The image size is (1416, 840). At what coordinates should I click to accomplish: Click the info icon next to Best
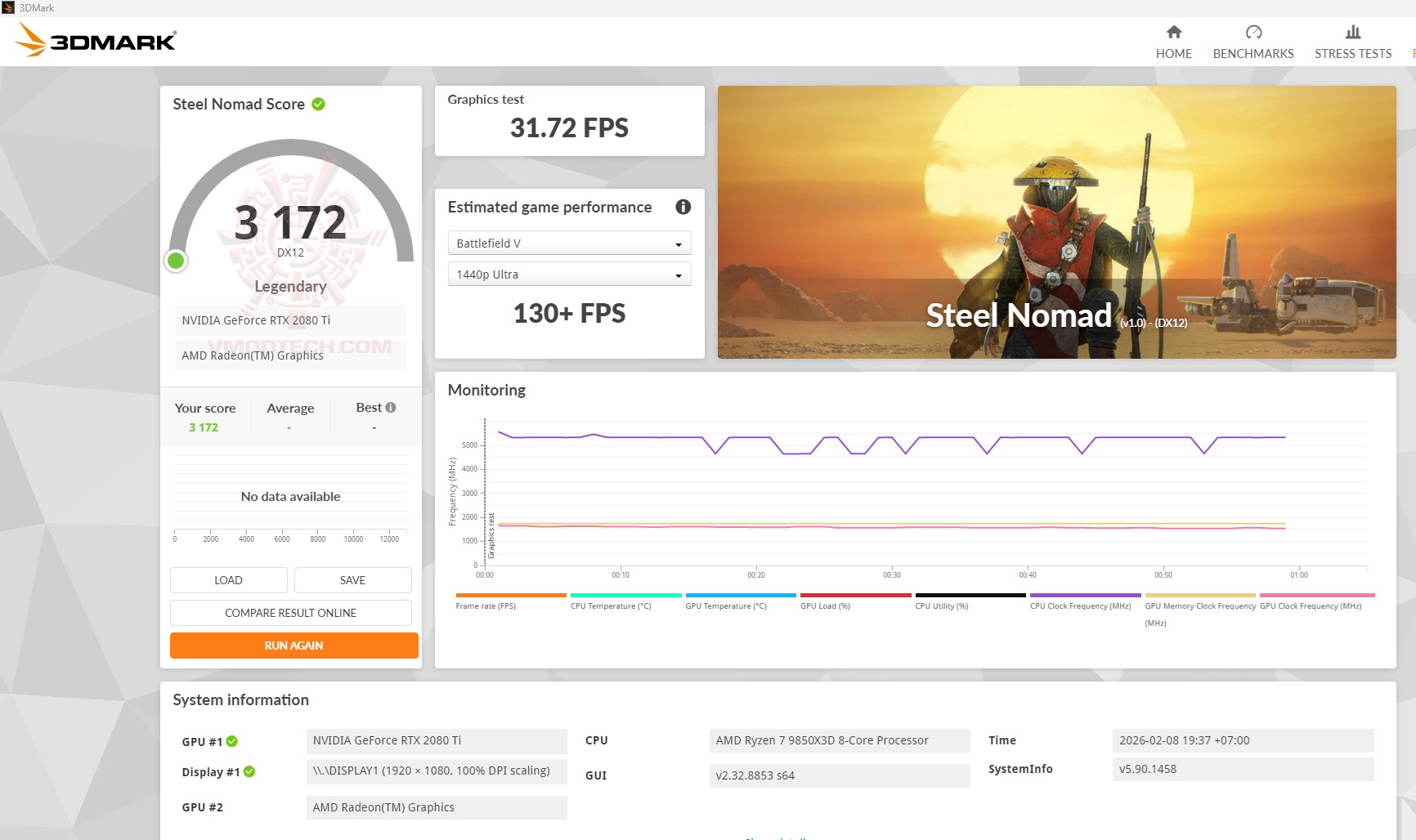coord(391,407)
